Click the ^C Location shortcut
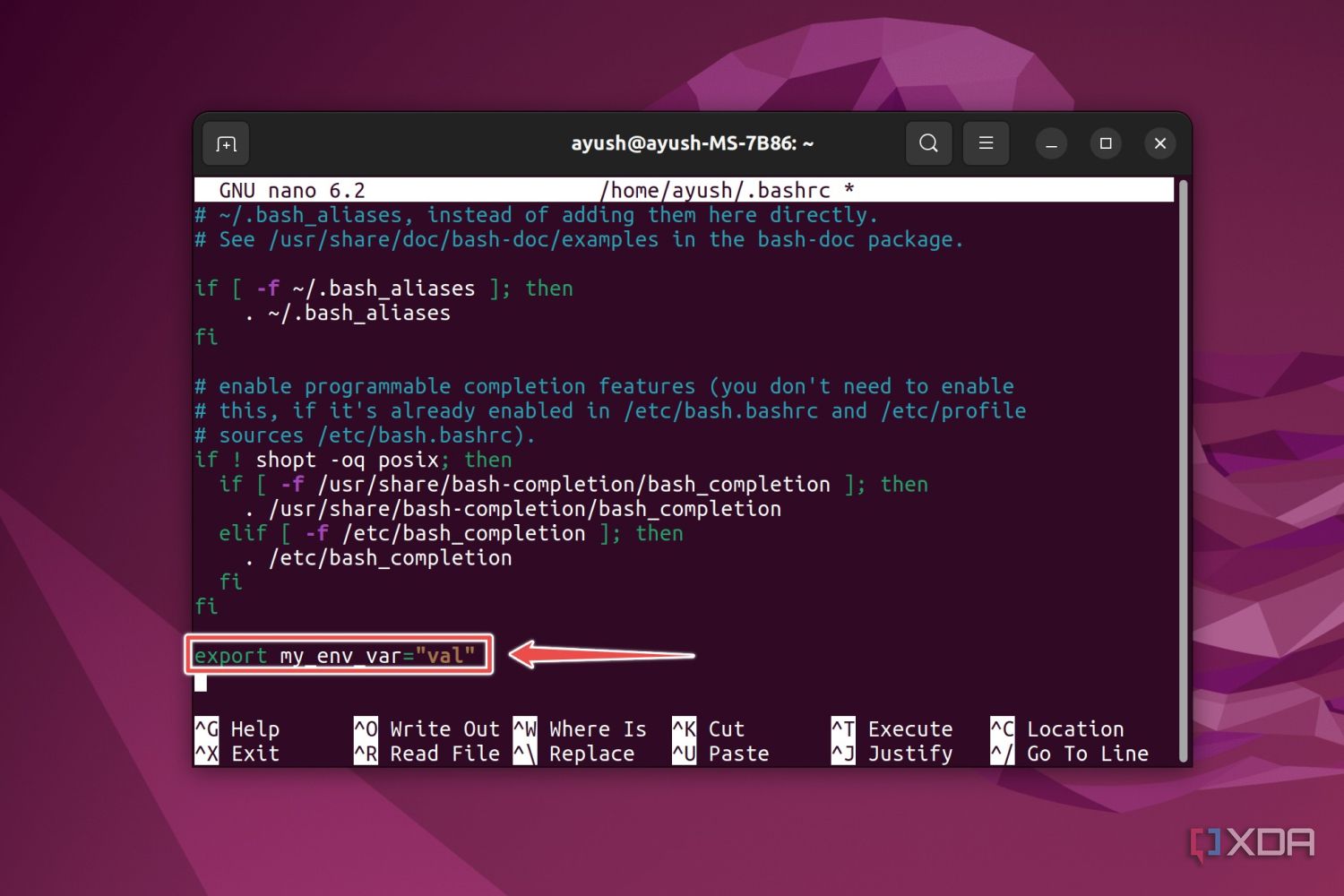This screenshot has width=1344, height=896. tap(1057, 729)
